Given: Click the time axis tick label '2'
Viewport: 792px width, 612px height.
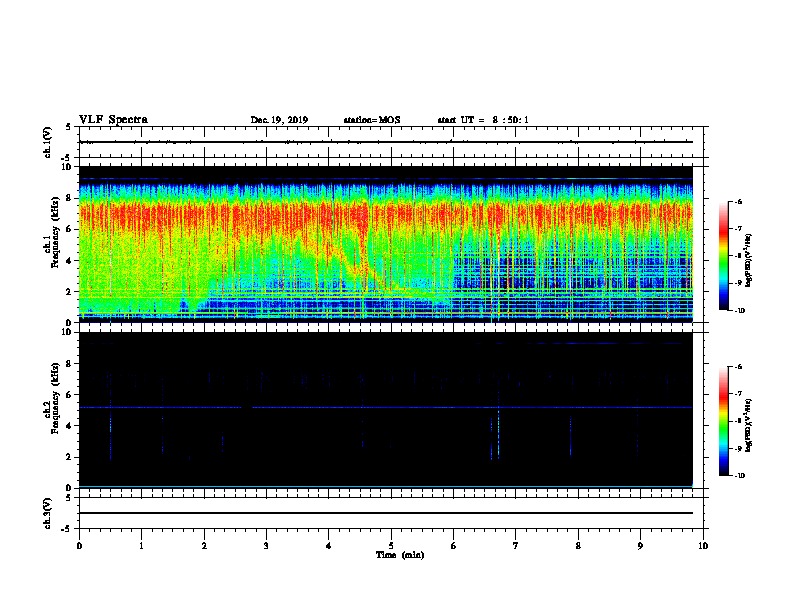Looking at the screenshot, I should pyautogui.click(x=204, y=545).
